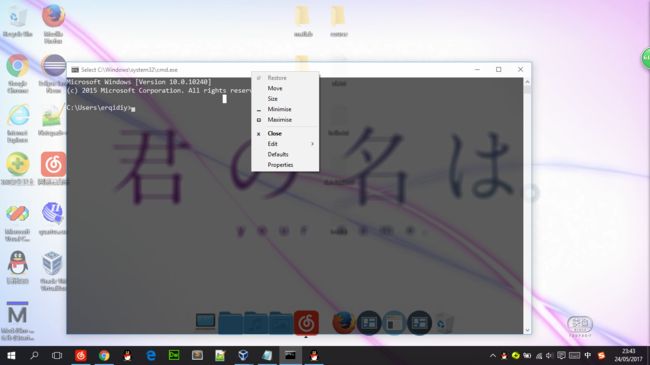Show hidden tray icons chevron
This screenshot has width=650, height=365.
click(x=492, y=355)
